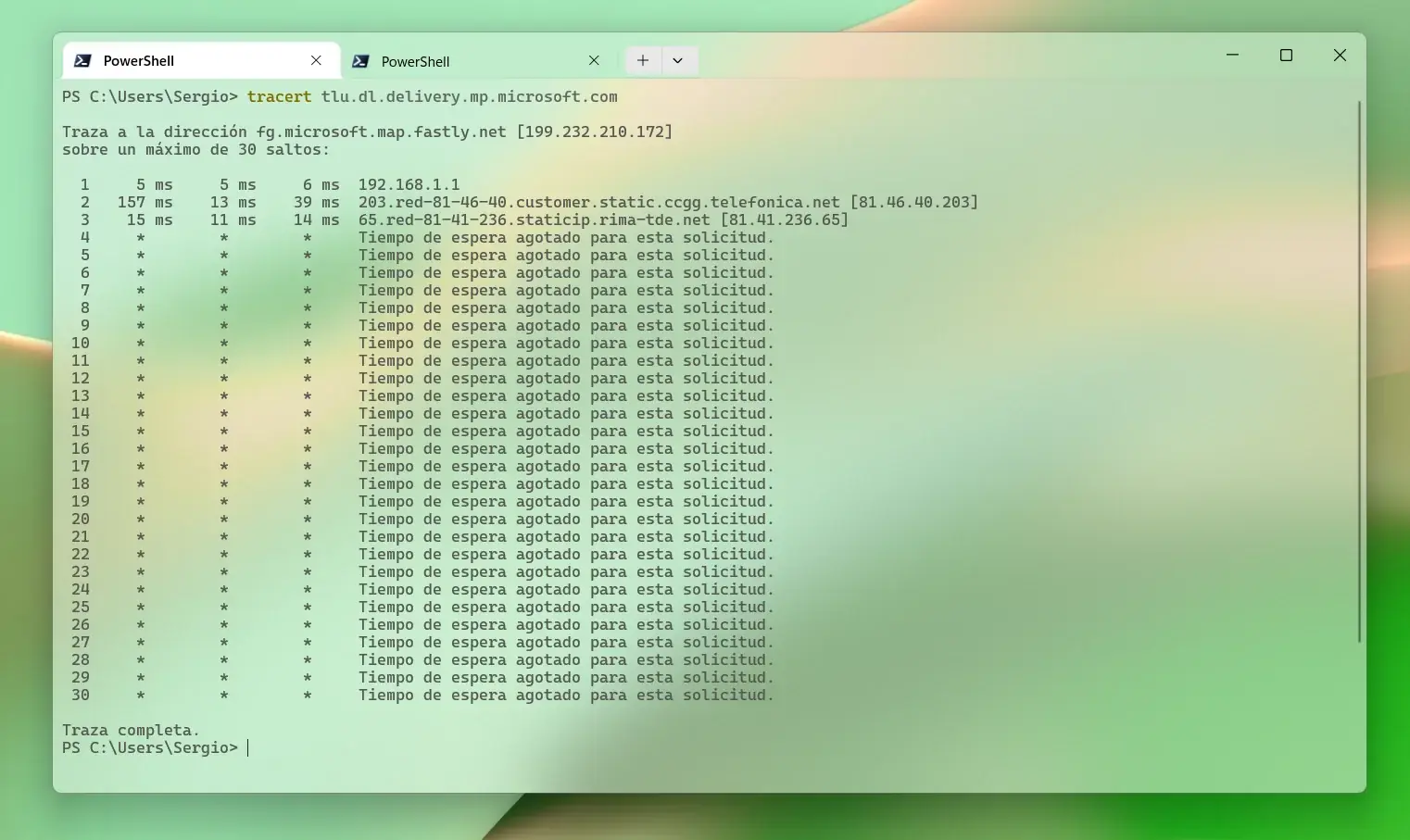
Task: Click fg.microsoft.map.fastly.net address text
Action: [x=382, y=132]
